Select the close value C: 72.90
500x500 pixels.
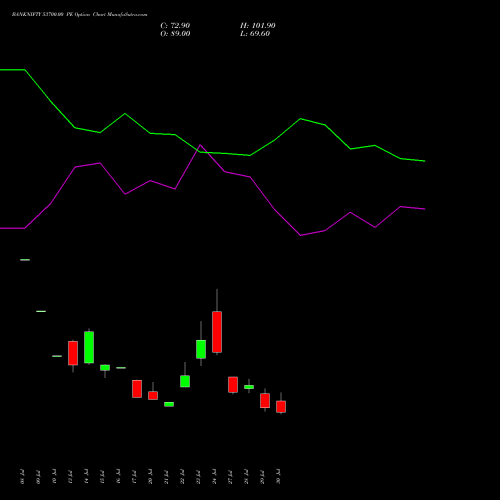pos(175,26)
